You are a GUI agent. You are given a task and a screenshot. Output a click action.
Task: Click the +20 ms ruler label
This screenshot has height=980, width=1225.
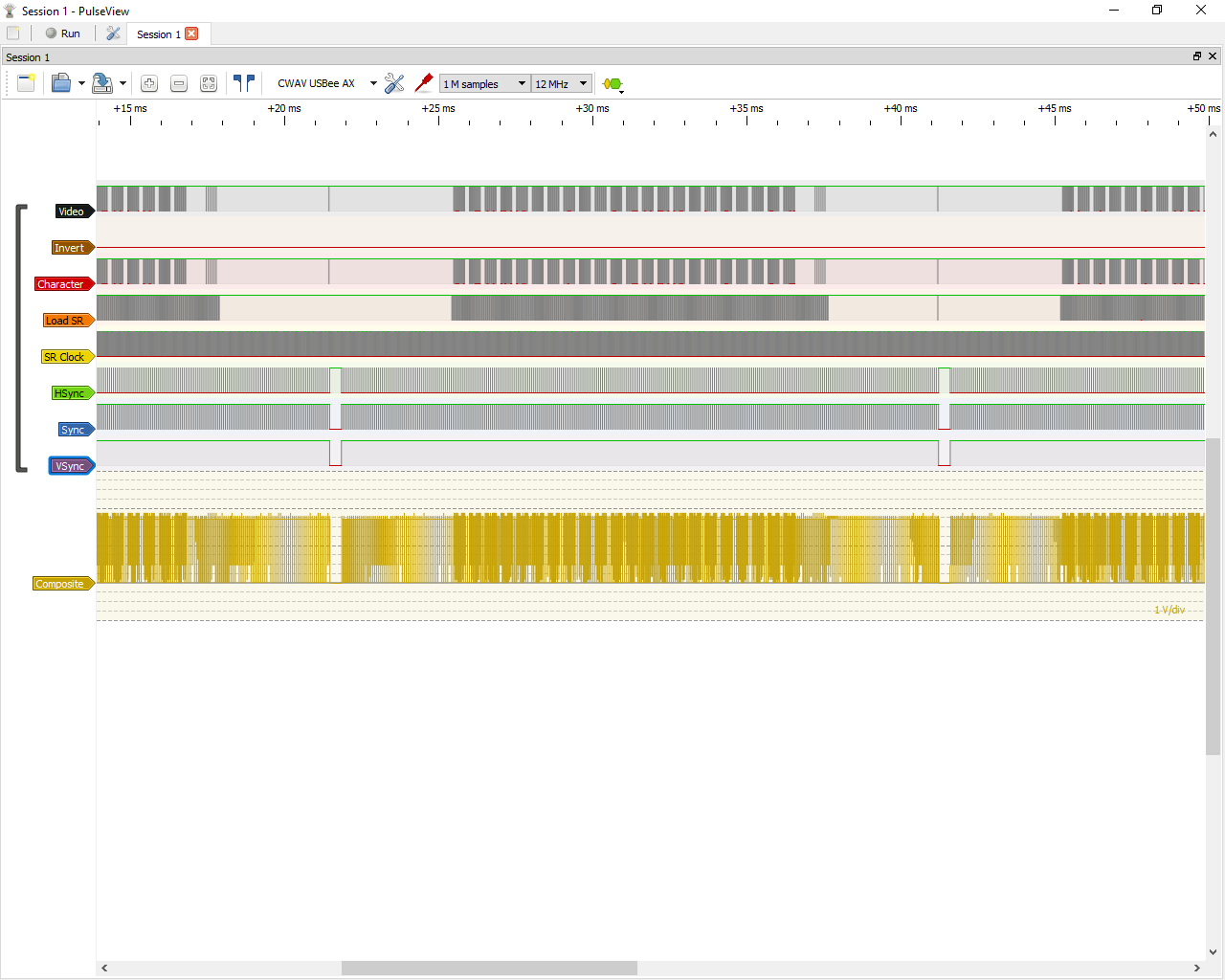284,108
